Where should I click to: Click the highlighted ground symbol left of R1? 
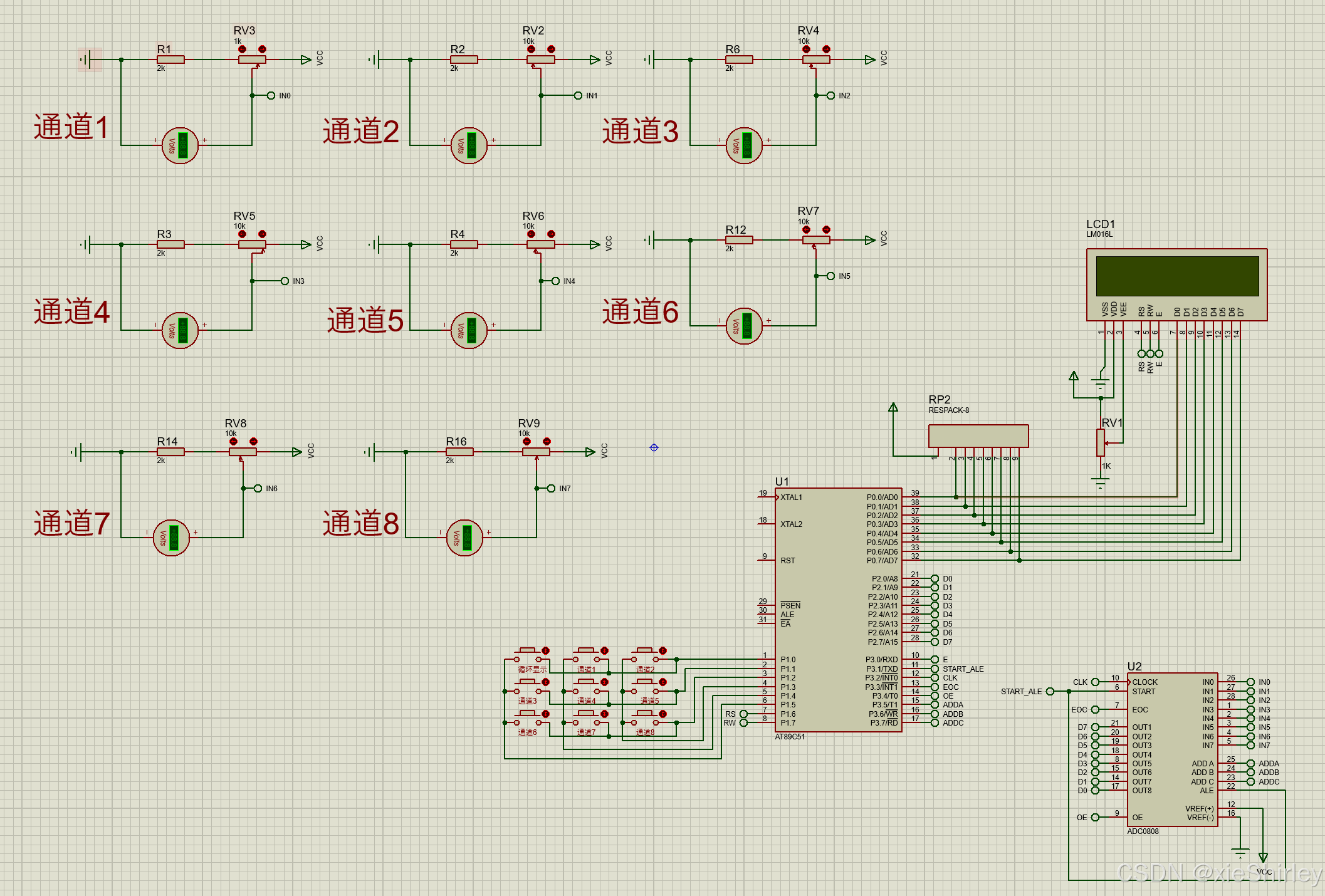click(89, 60)
